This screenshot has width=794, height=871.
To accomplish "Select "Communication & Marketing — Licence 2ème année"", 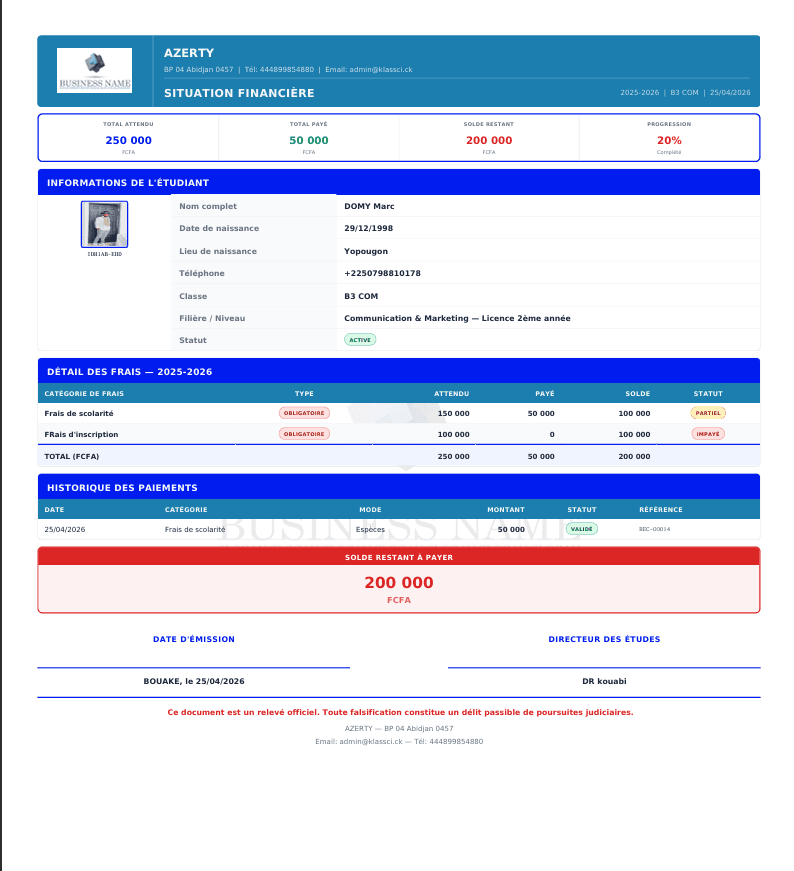I will (x=457, y=318).
